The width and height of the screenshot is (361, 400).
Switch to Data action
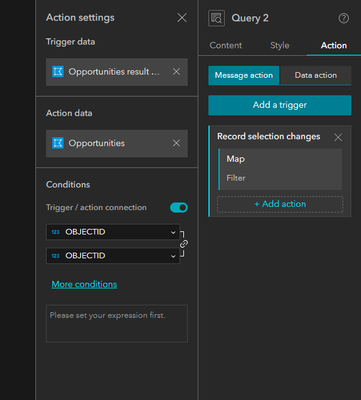point(315,75)
